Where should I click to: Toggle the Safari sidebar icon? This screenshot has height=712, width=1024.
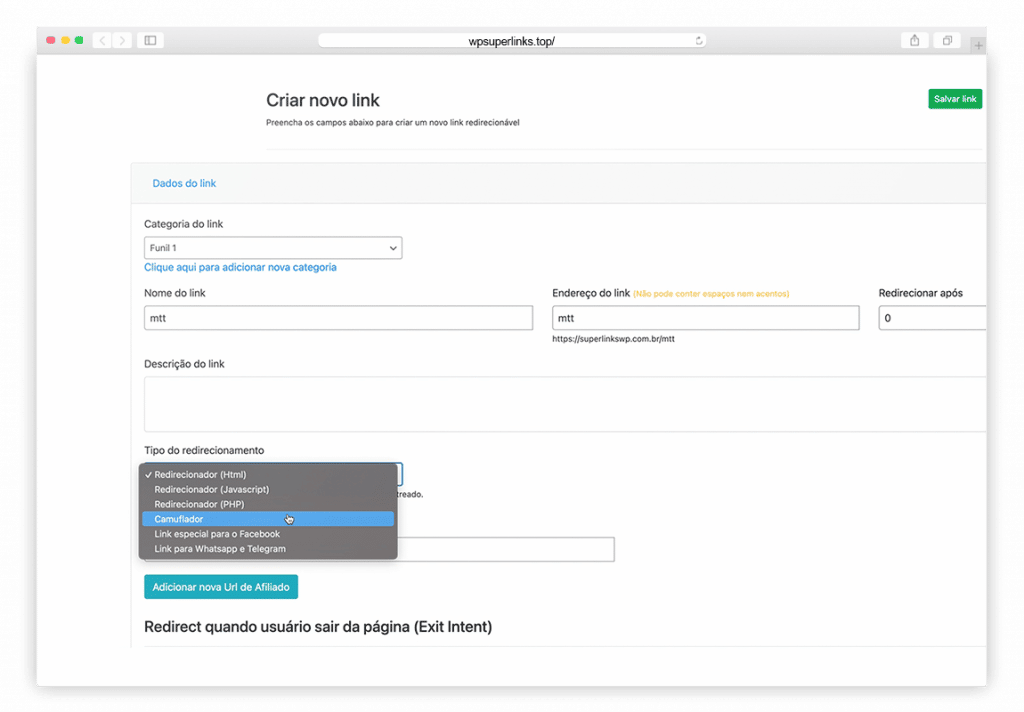pos(150,40)
